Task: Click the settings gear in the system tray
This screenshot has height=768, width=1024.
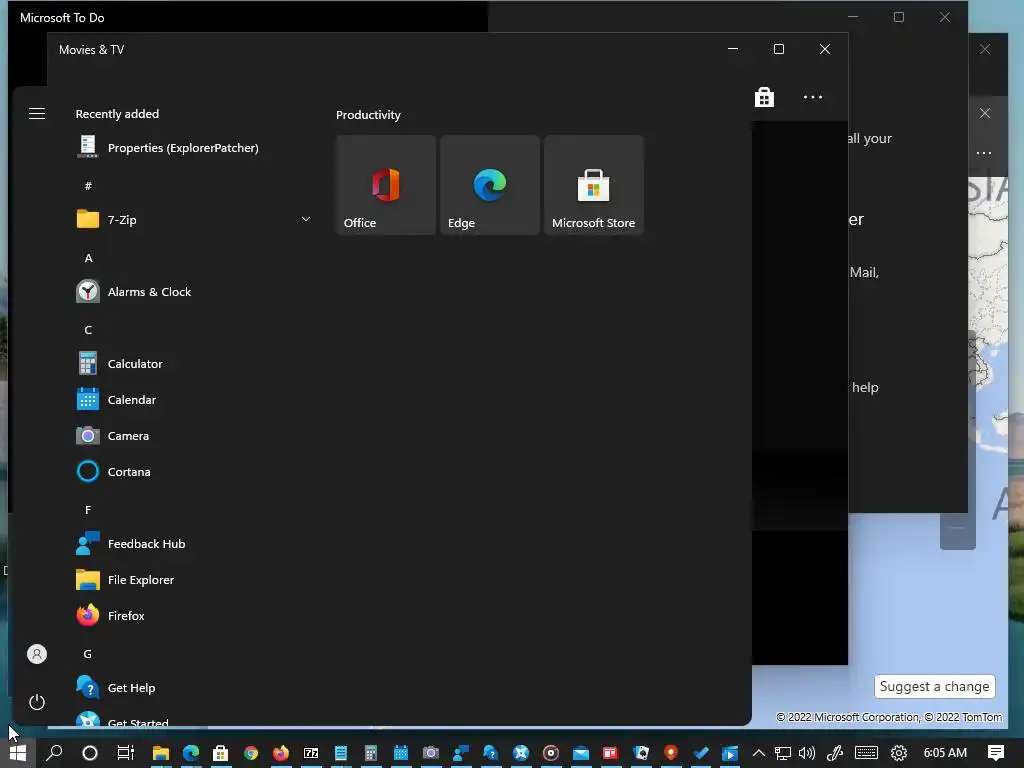Action: (x=899, y=753)
